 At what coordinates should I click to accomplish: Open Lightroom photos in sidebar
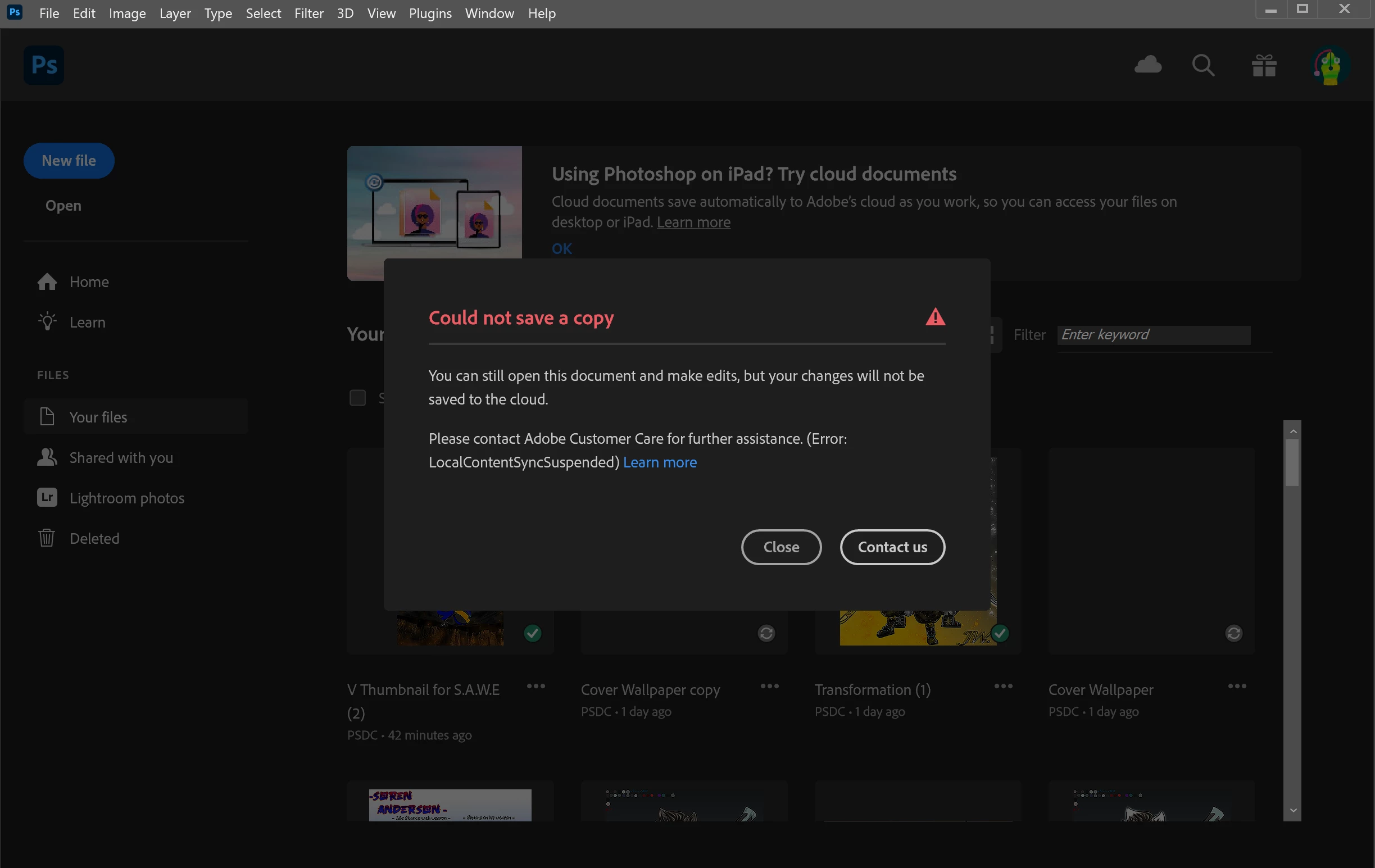126,498
